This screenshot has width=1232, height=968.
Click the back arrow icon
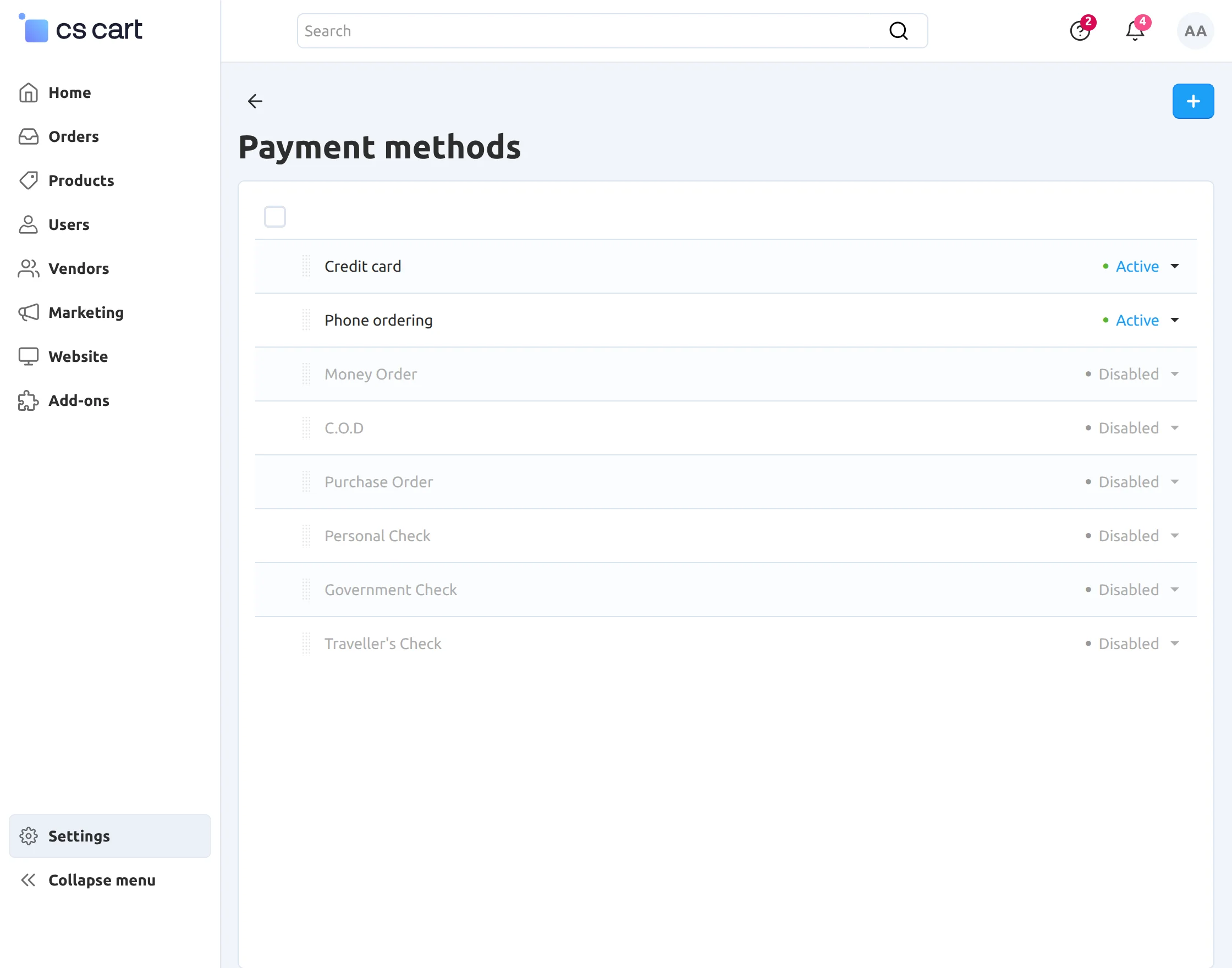point(255,101)
